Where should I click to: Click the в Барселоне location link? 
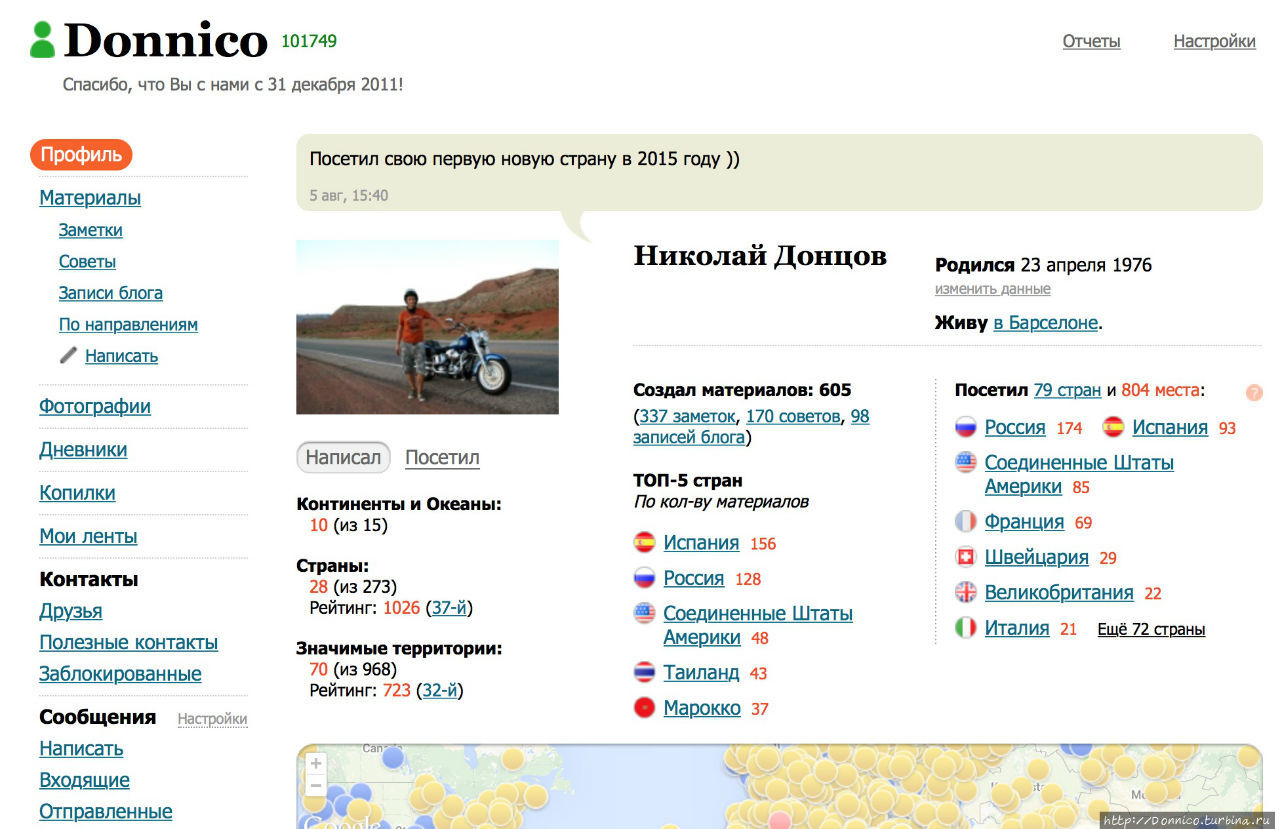click(x=1045, y=323)
